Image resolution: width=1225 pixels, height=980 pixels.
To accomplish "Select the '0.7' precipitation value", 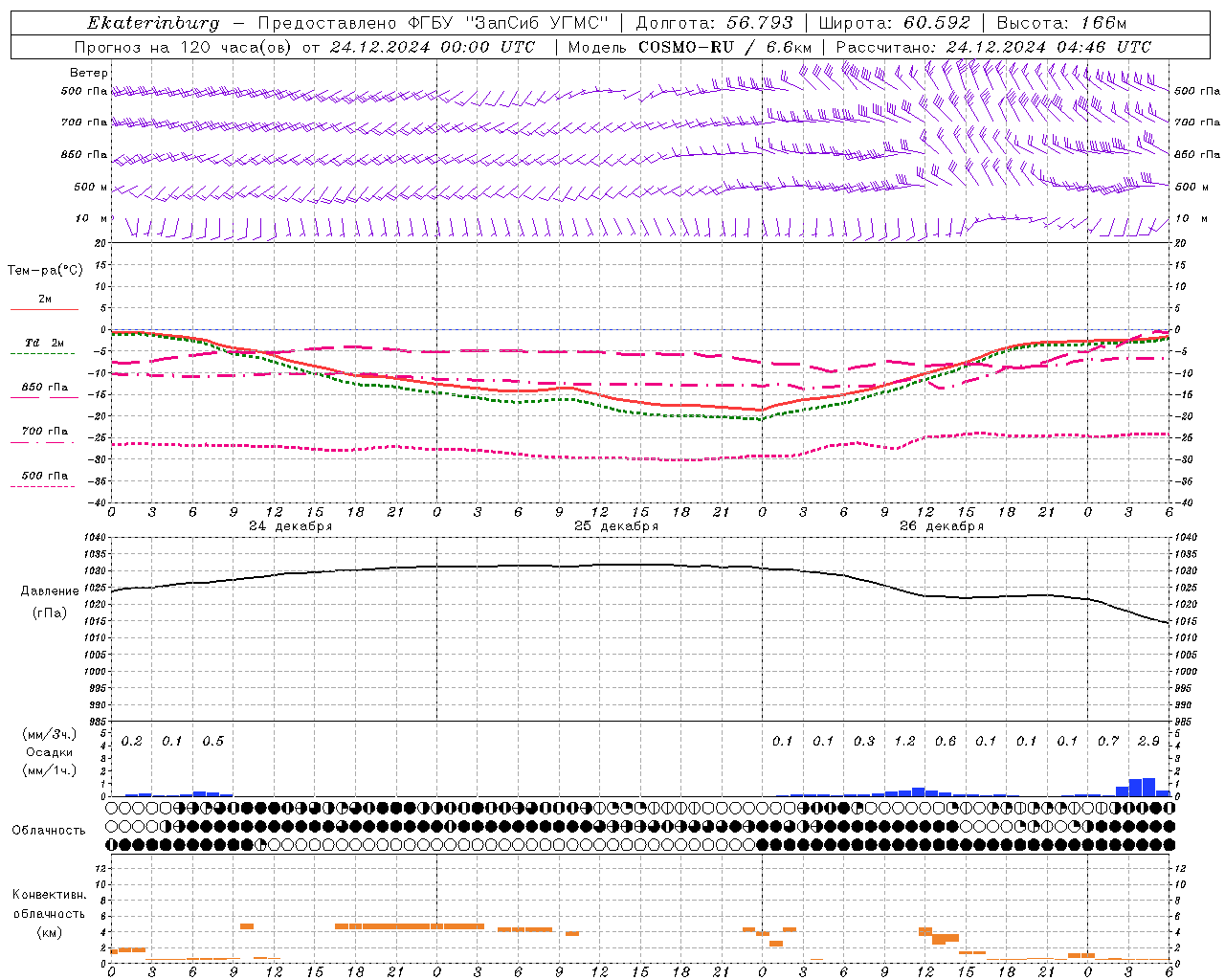I will coord(1108,742).
